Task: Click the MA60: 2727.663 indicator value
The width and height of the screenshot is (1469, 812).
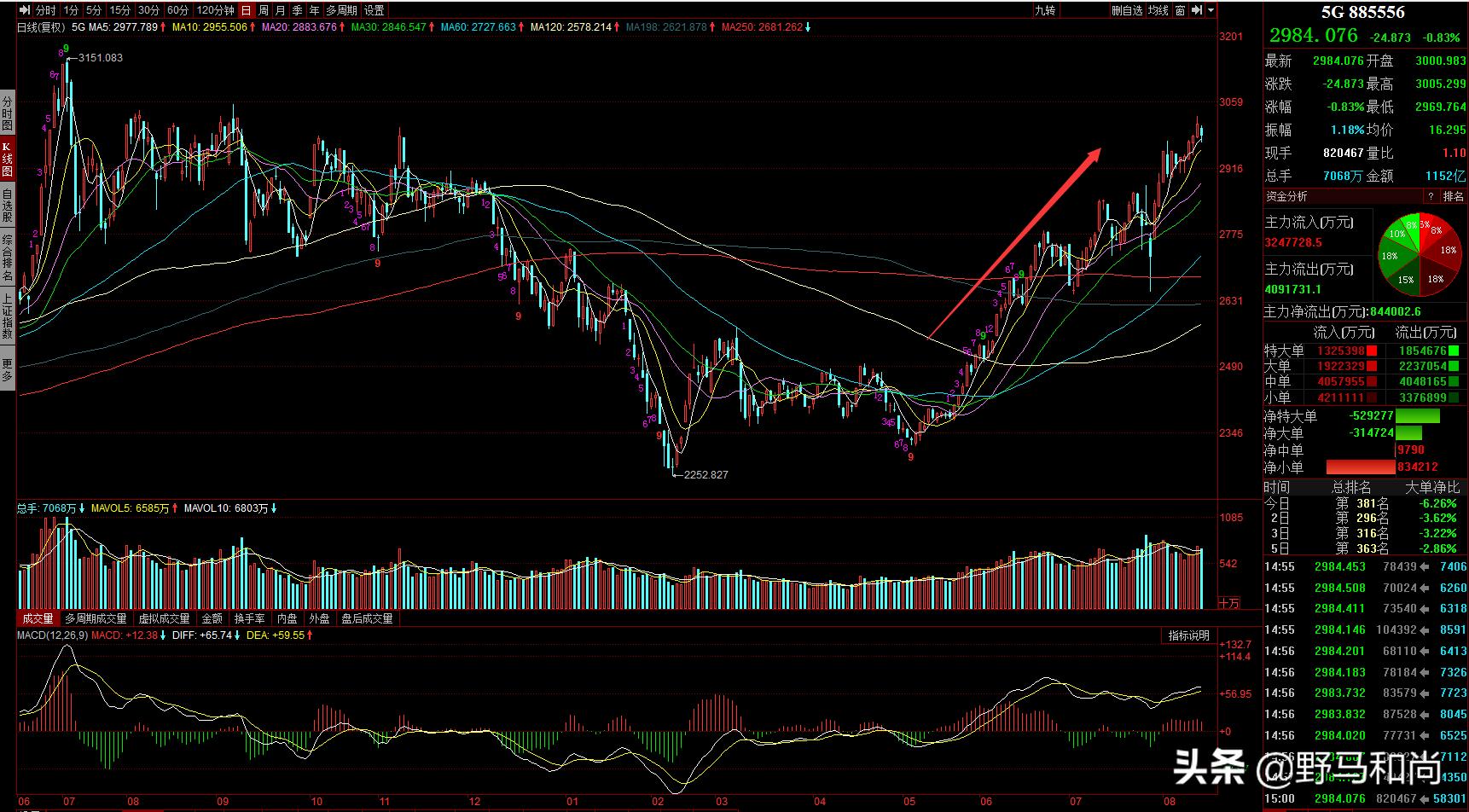Action: point(478,27)
